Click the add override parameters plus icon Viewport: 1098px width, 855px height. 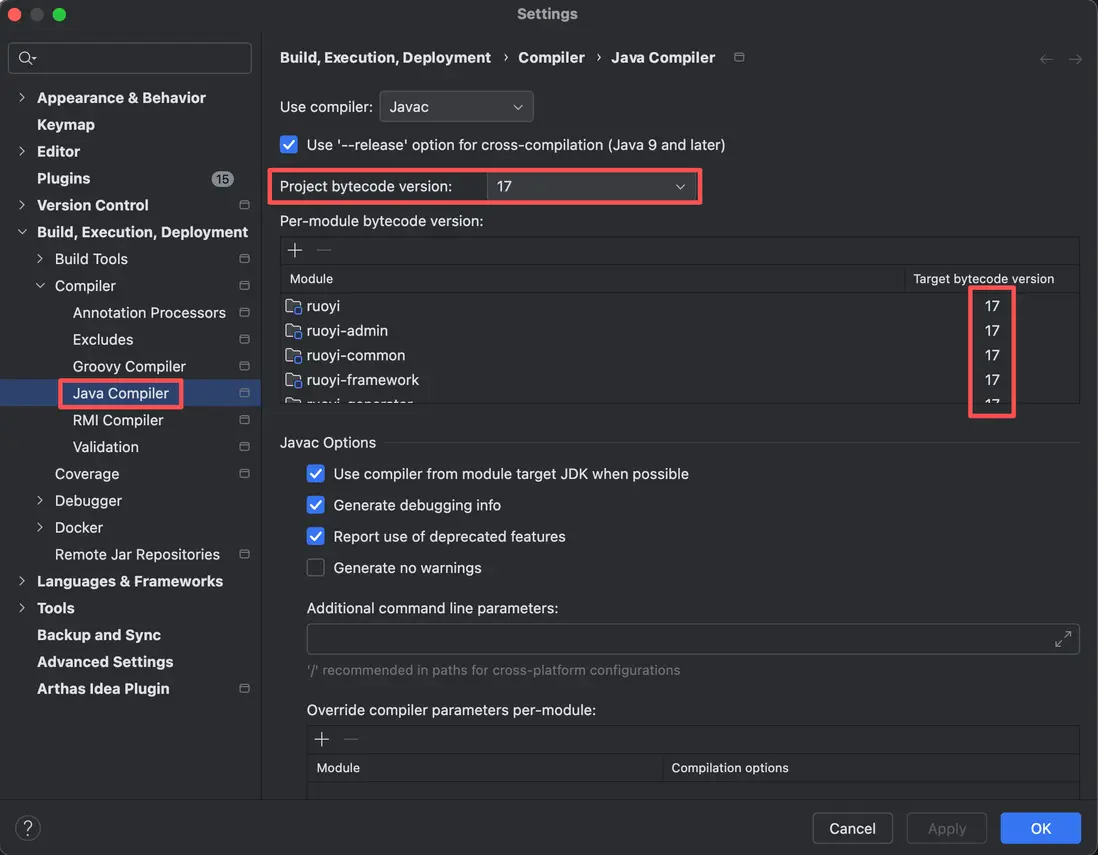coord(322,739)
